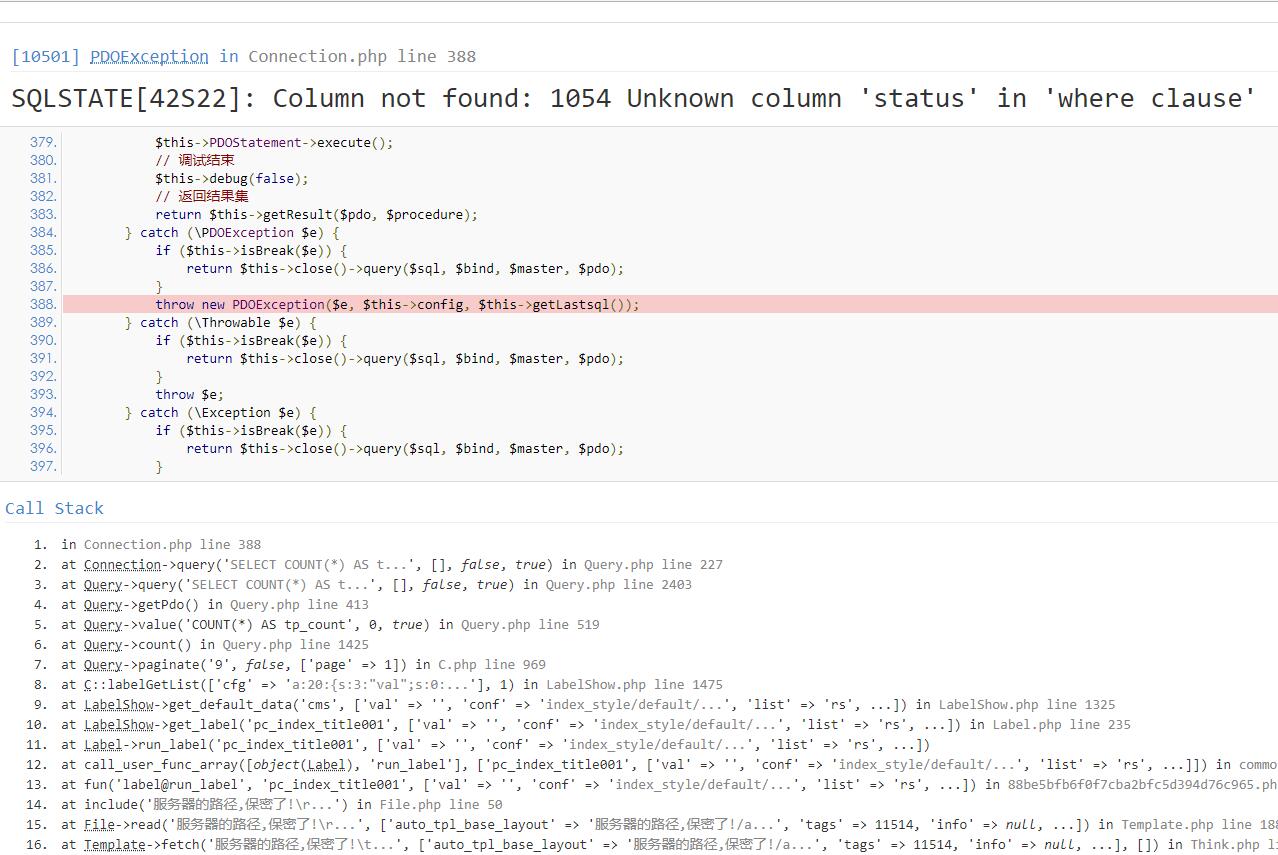Click Query in call stack entry 3
Screen dimensions: 1278x855
point(103,584)
